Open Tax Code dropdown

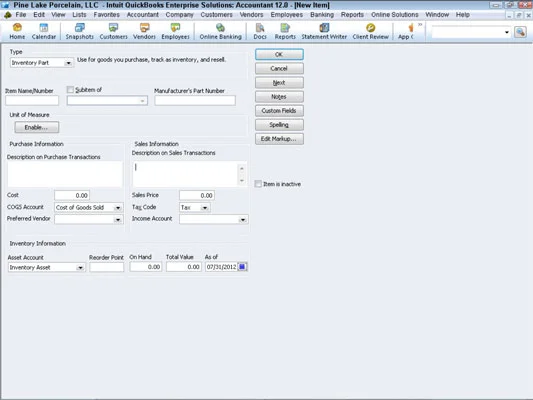click(x=205, y=207)
